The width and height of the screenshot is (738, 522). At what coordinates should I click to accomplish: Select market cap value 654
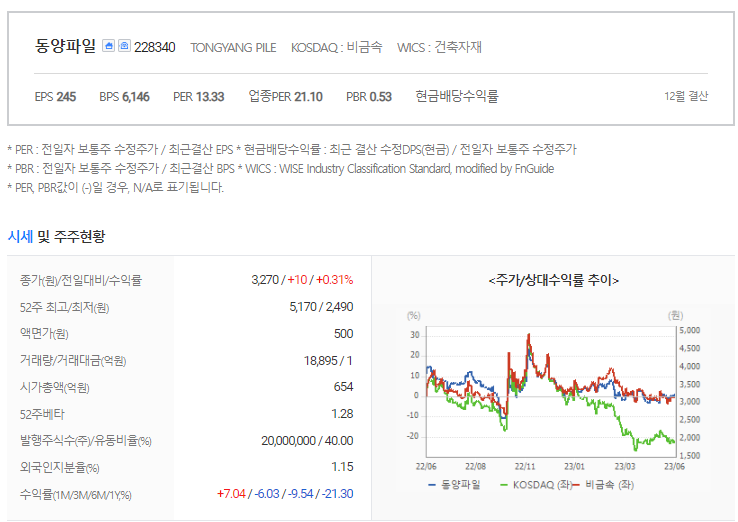click(344, 387)
